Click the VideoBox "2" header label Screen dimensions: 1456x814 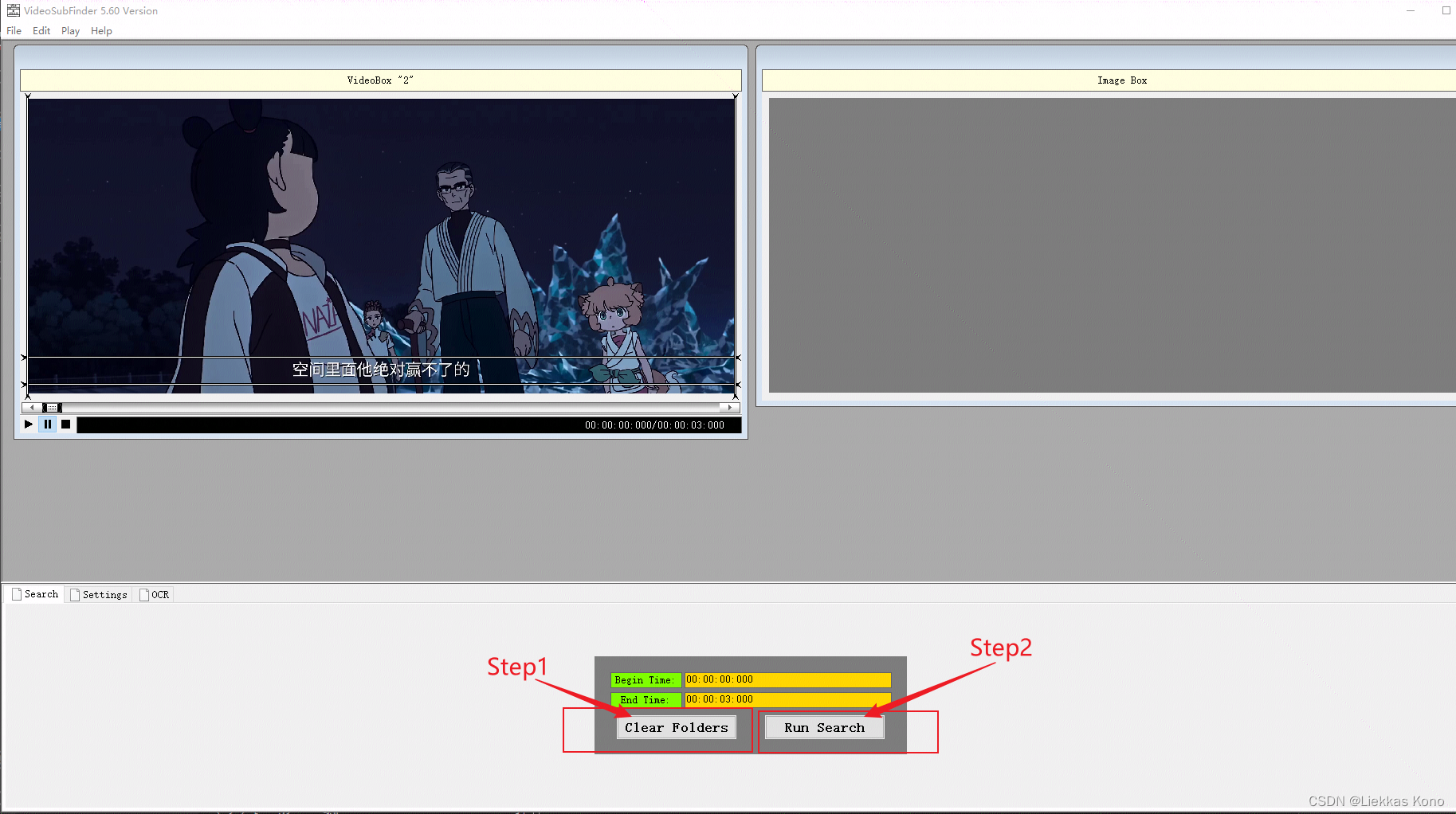(x=381, y=80)
